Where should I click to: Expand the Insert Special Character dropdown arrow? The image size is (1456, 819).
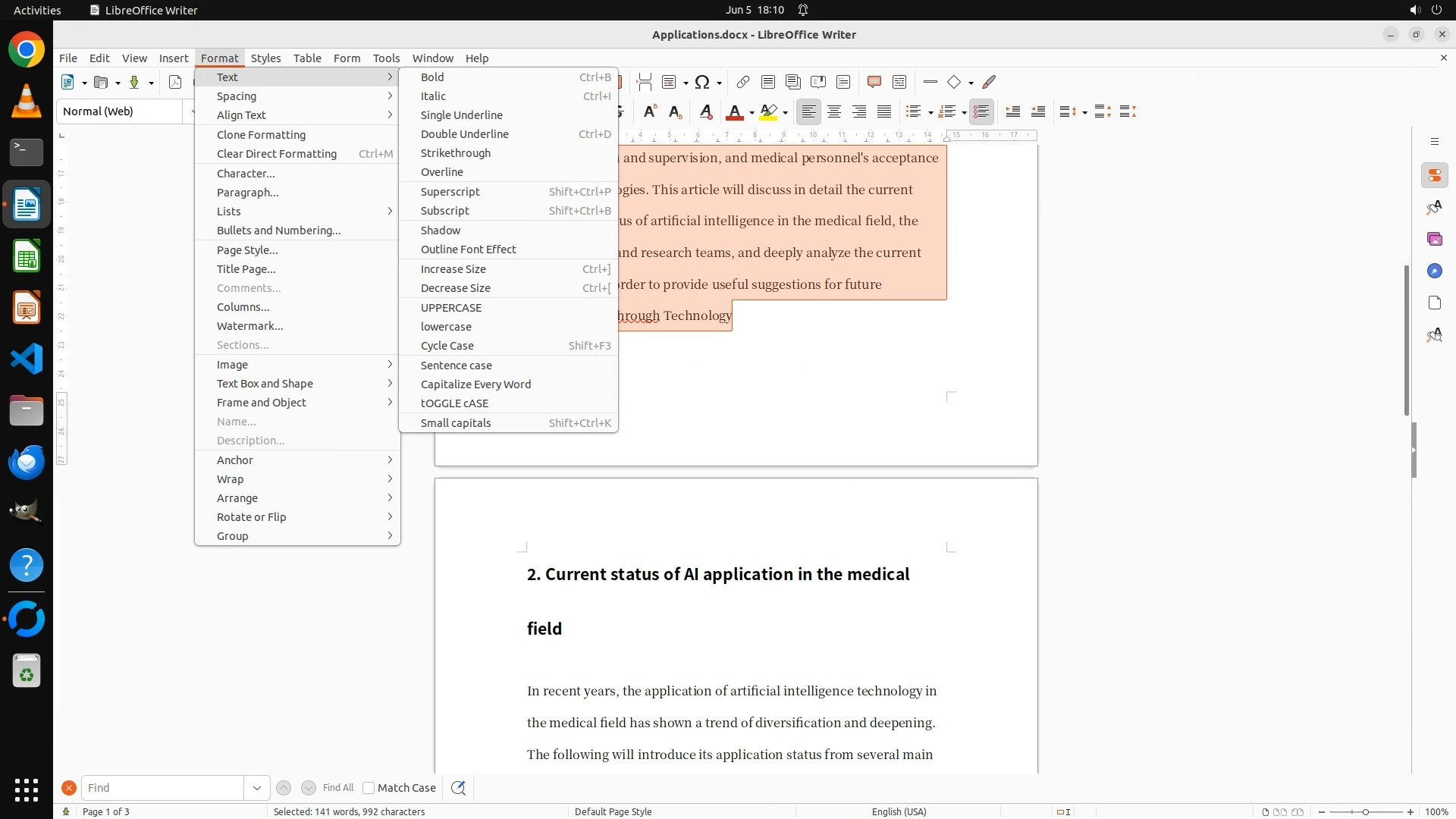719,83
